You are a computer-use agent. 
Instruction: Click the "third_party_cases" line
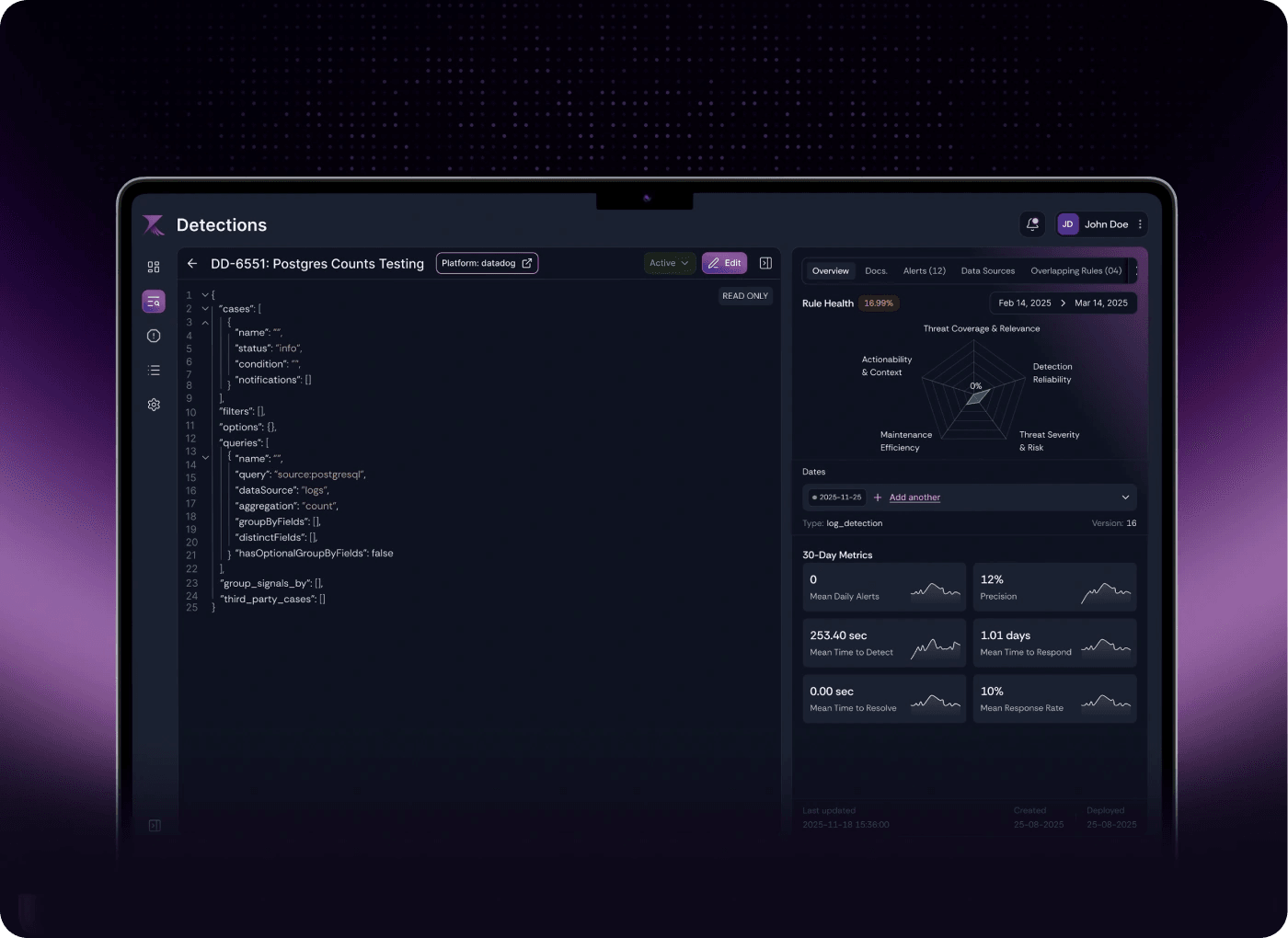[x=273, y=600]
